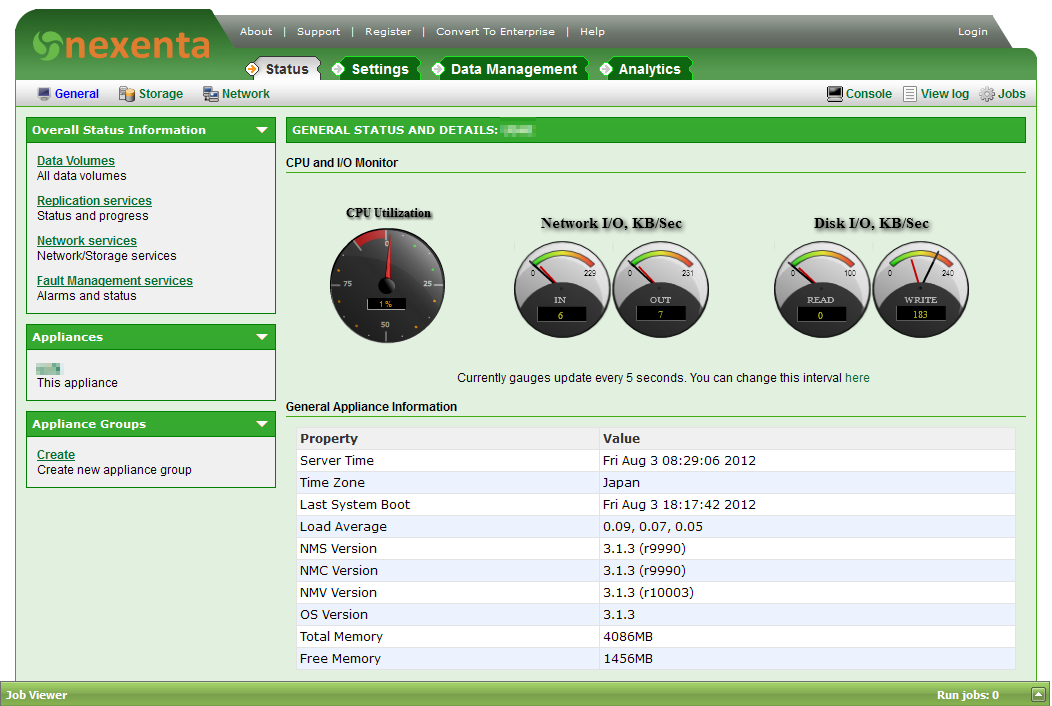1052x706 pixels.
Task: Click the Nexenta logo
Action: tap(121, 45)
